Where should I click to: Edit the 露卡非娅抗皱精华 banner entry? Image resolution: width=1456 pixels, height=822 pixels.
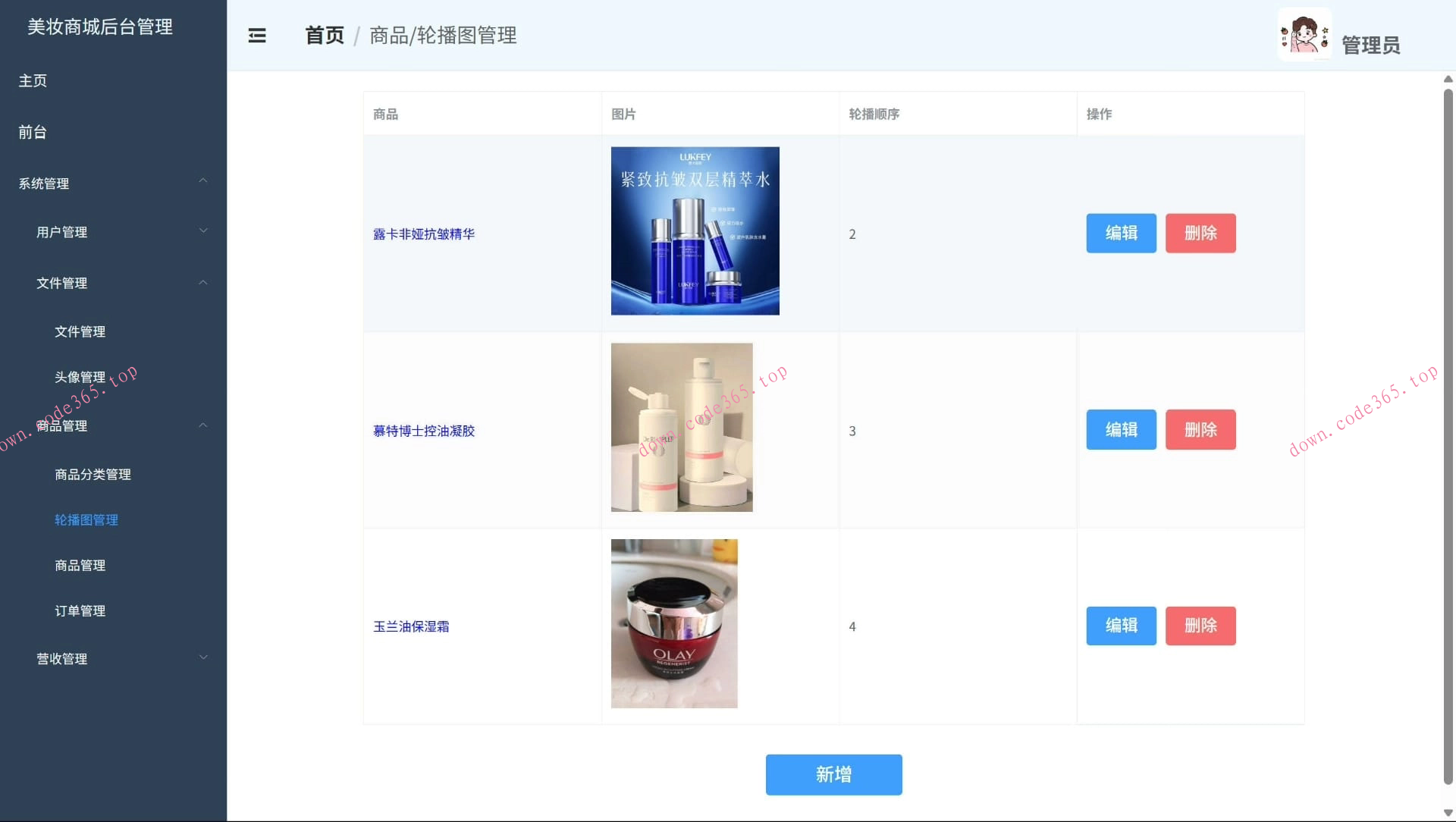(1121, 234)
